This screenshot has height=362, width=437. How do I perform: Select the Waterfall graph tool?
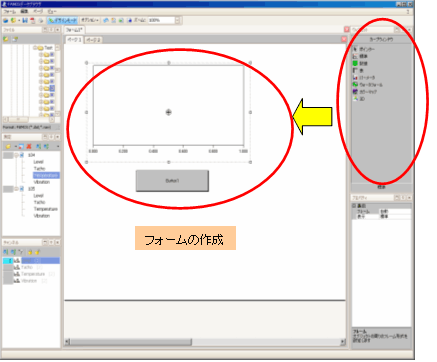pos(368,85)
